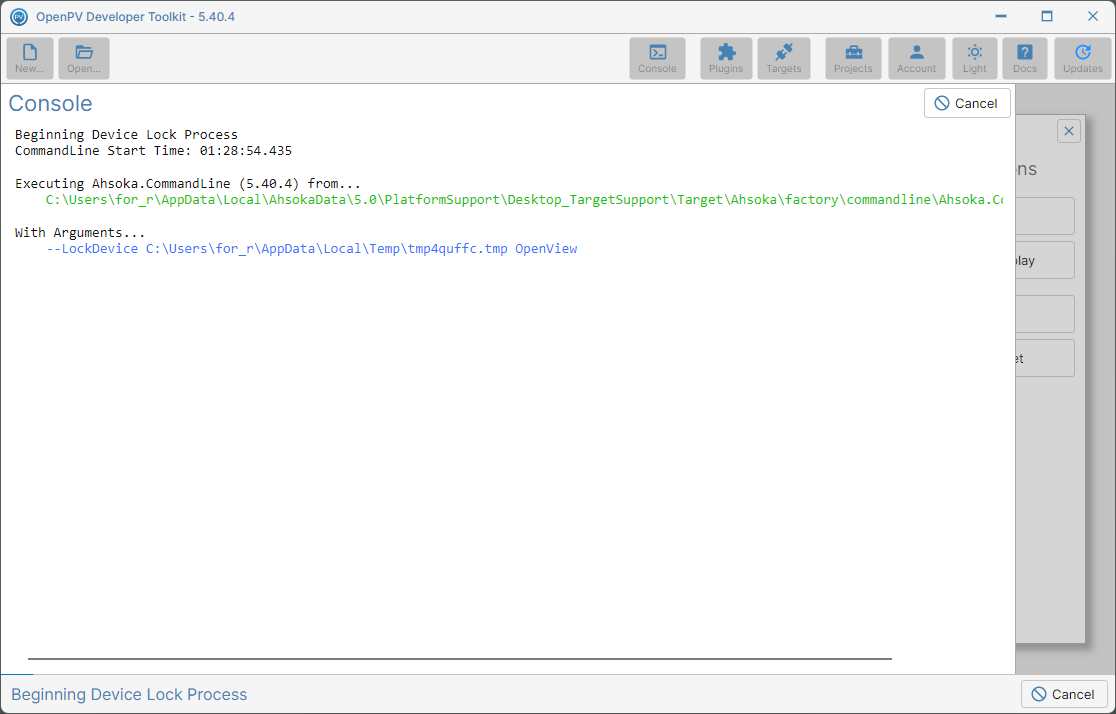
Task: Toggle the Light theme mode
Action: 975,58
